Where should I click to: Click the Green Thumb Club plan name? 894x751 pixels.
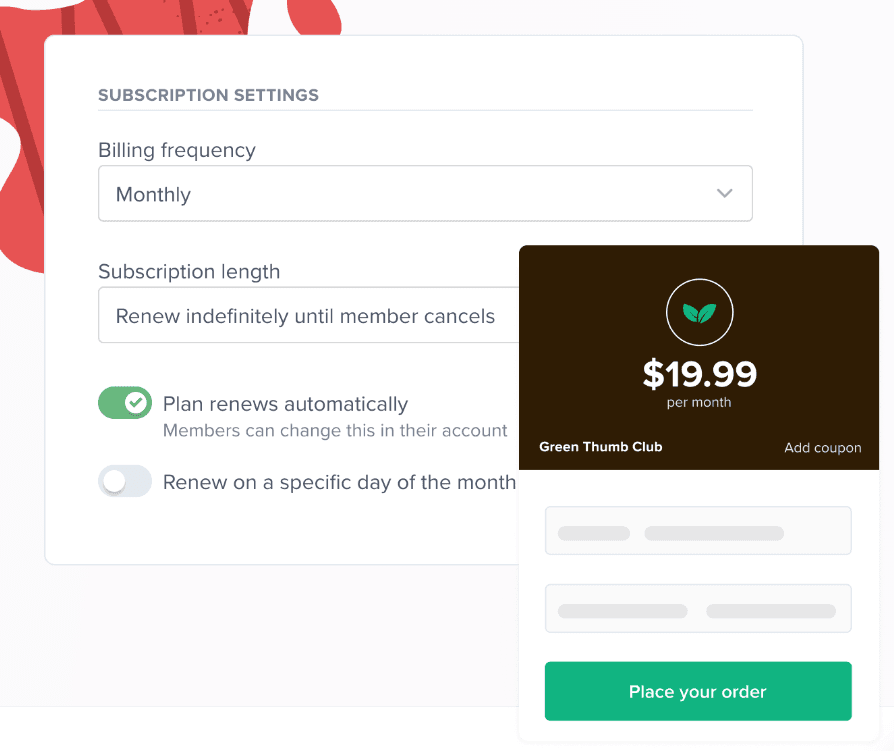(600, 446)
